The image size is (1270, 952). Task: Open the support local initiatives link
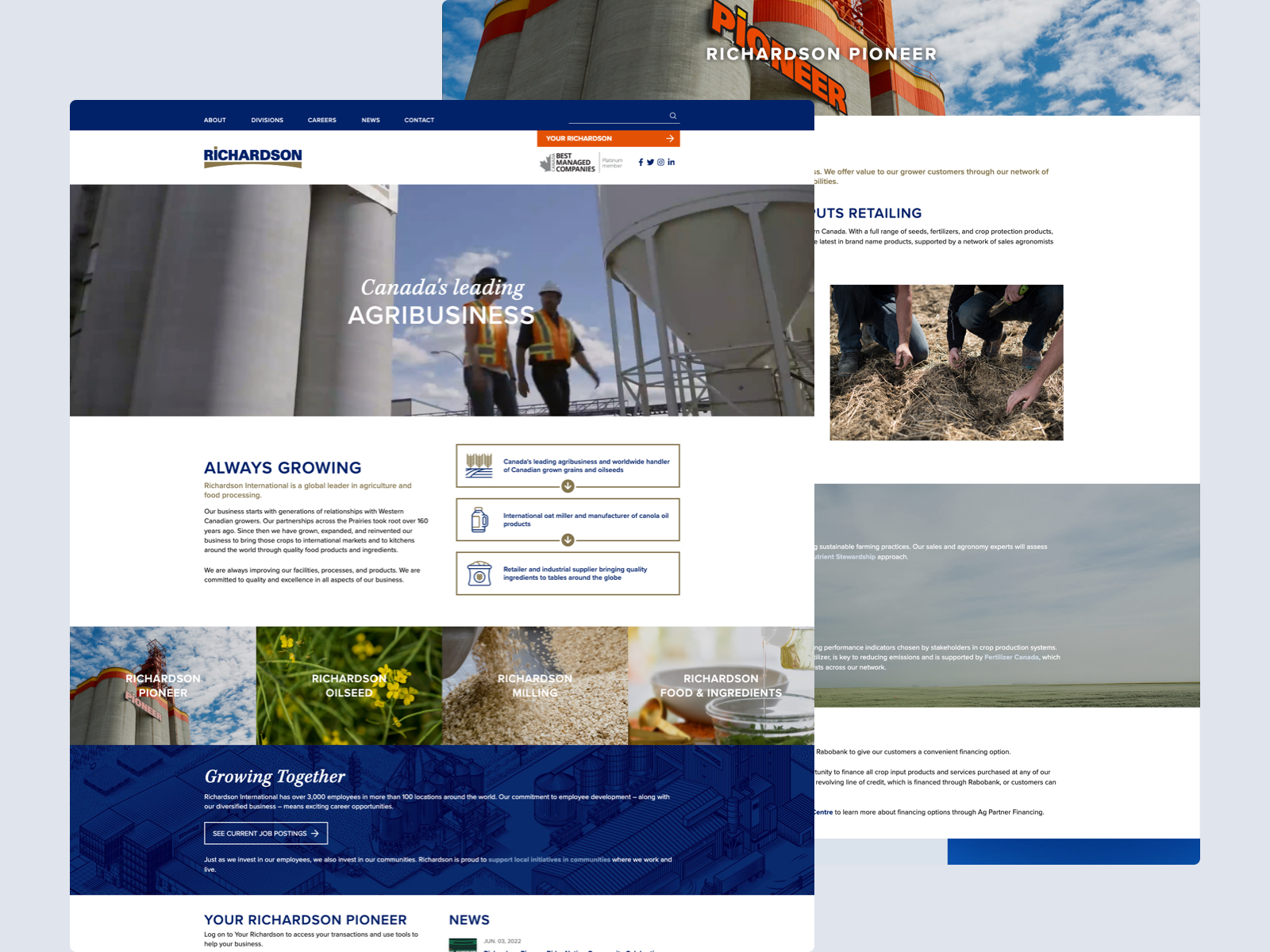coord(548,859)
